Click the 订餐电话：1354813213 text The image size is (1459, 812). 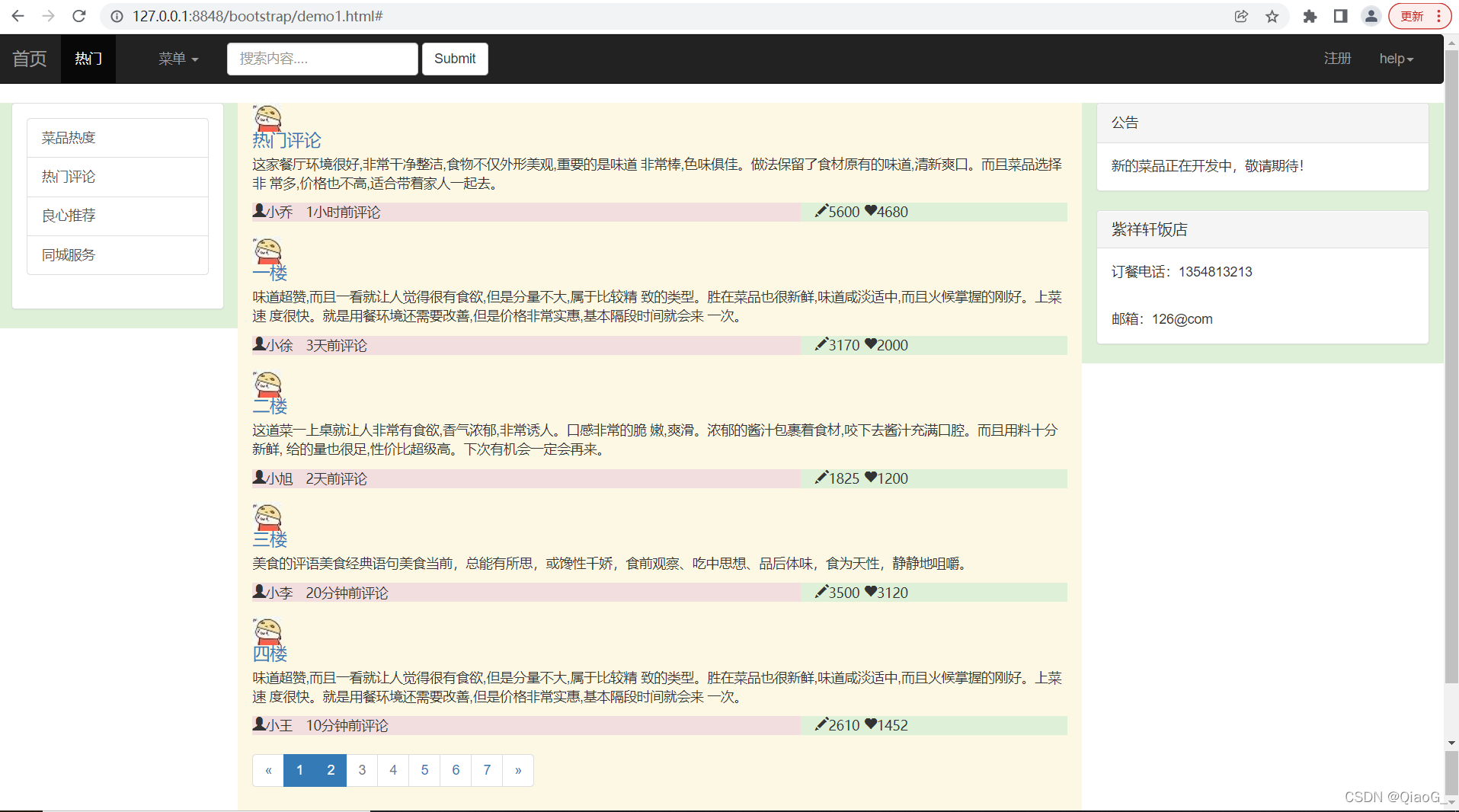tap(1182, 272)
